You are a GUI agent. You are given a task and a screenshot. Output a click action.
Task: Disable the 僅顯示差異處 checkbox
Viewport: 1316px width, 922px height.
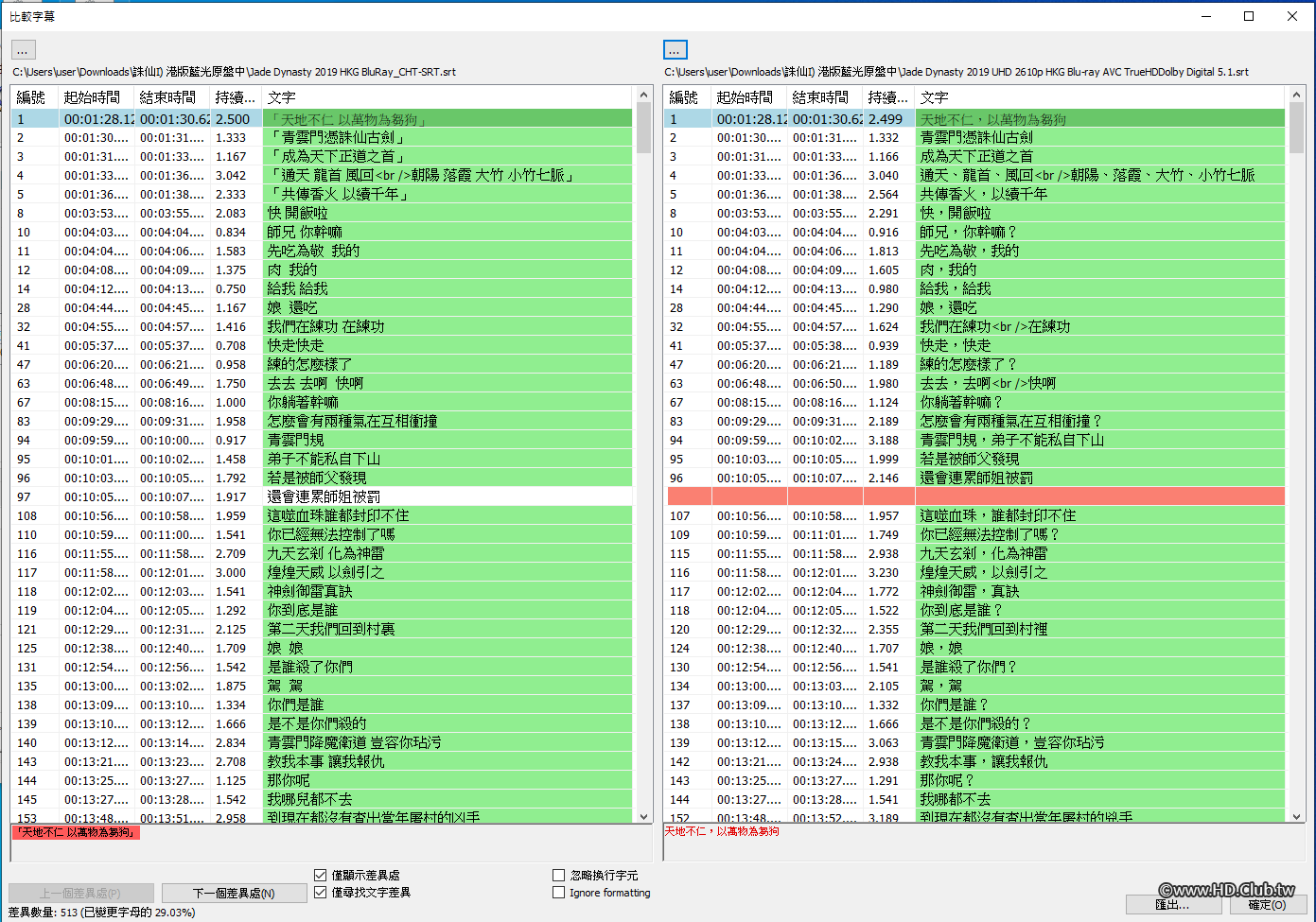321,876
